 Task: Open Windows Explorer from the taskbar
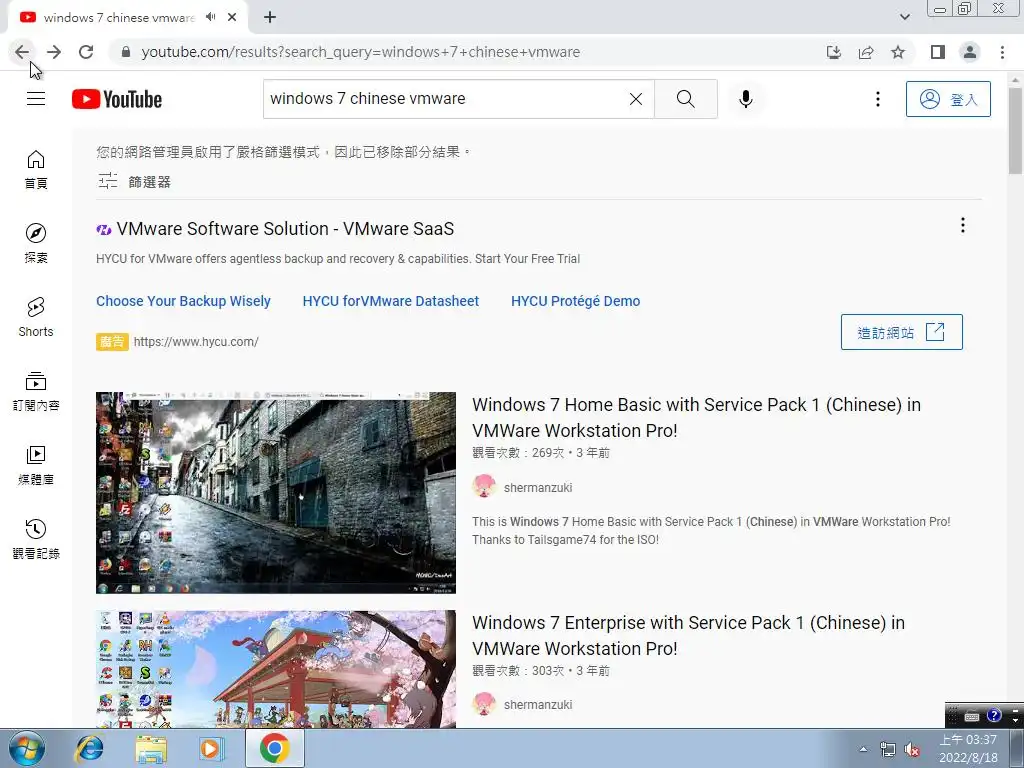coord(151,748)
